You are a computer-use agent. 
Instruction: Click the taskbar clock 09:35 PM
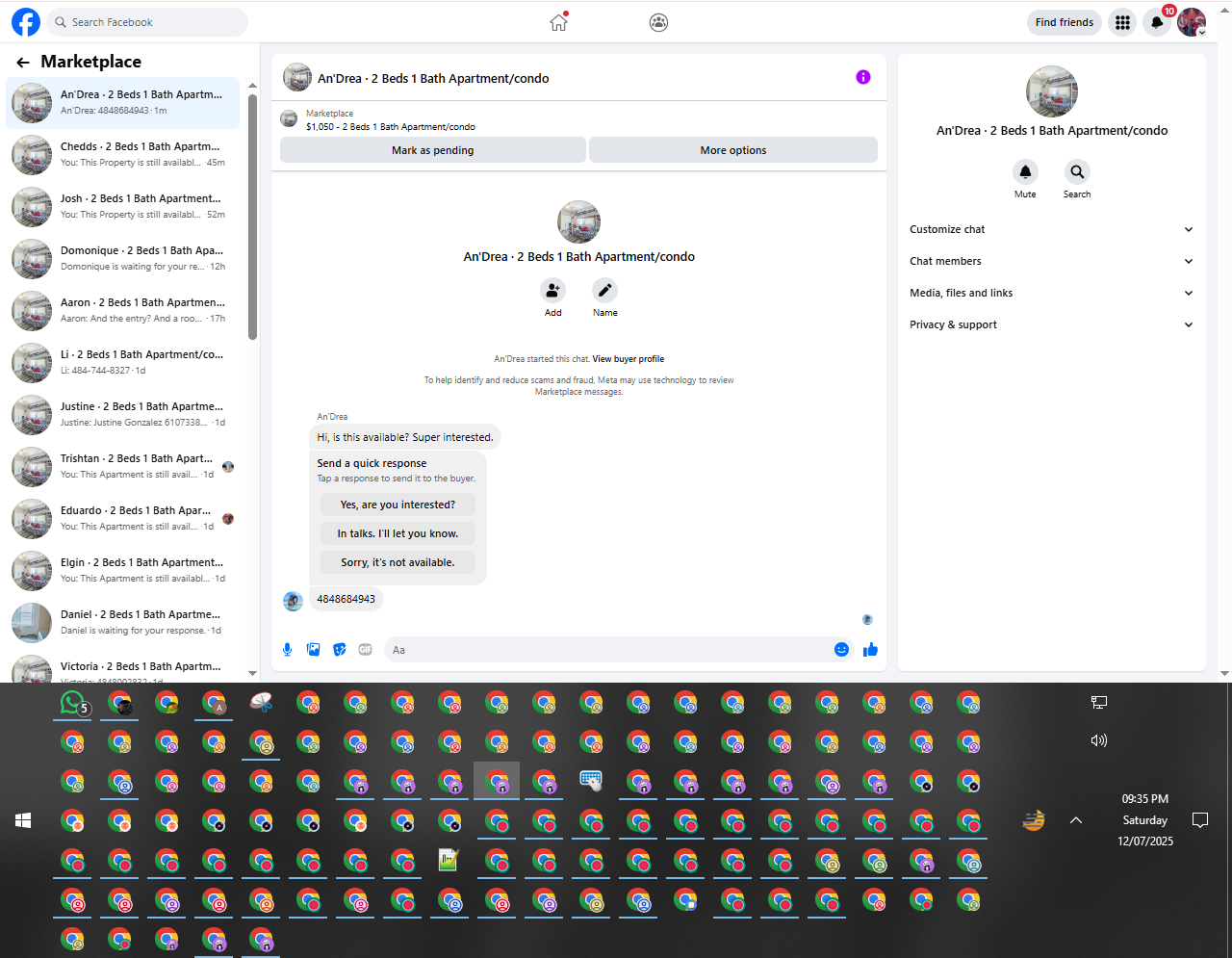1145,799
